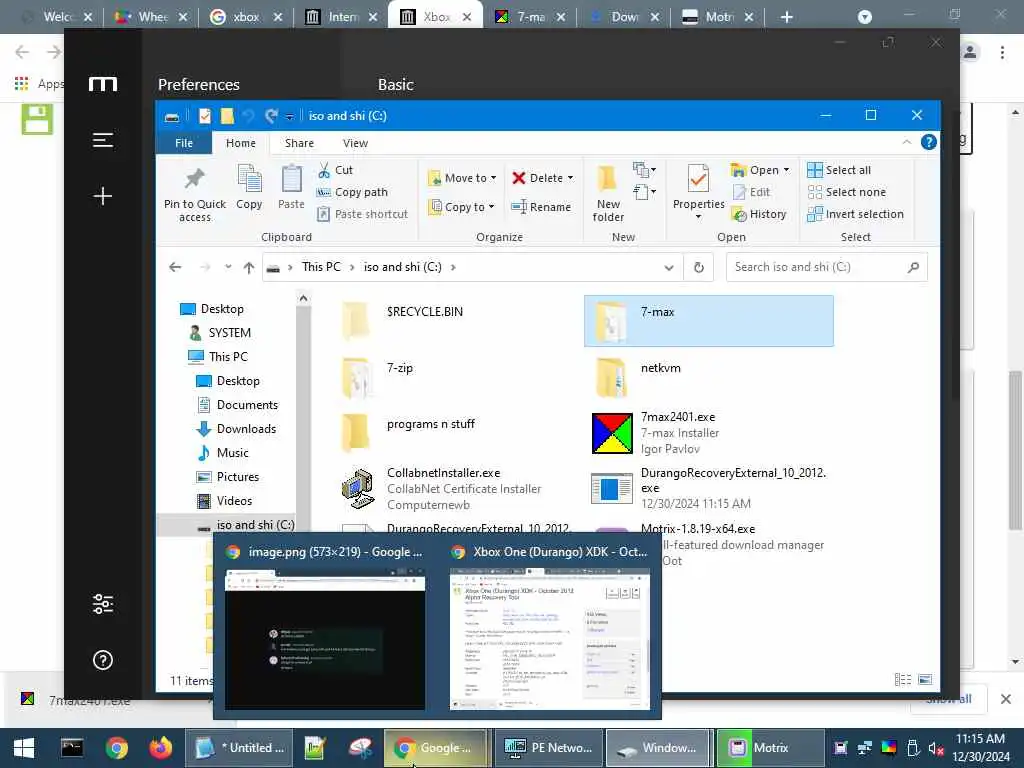
Task: Click Copy path in the Clipboard group
Action: [353, 192]
